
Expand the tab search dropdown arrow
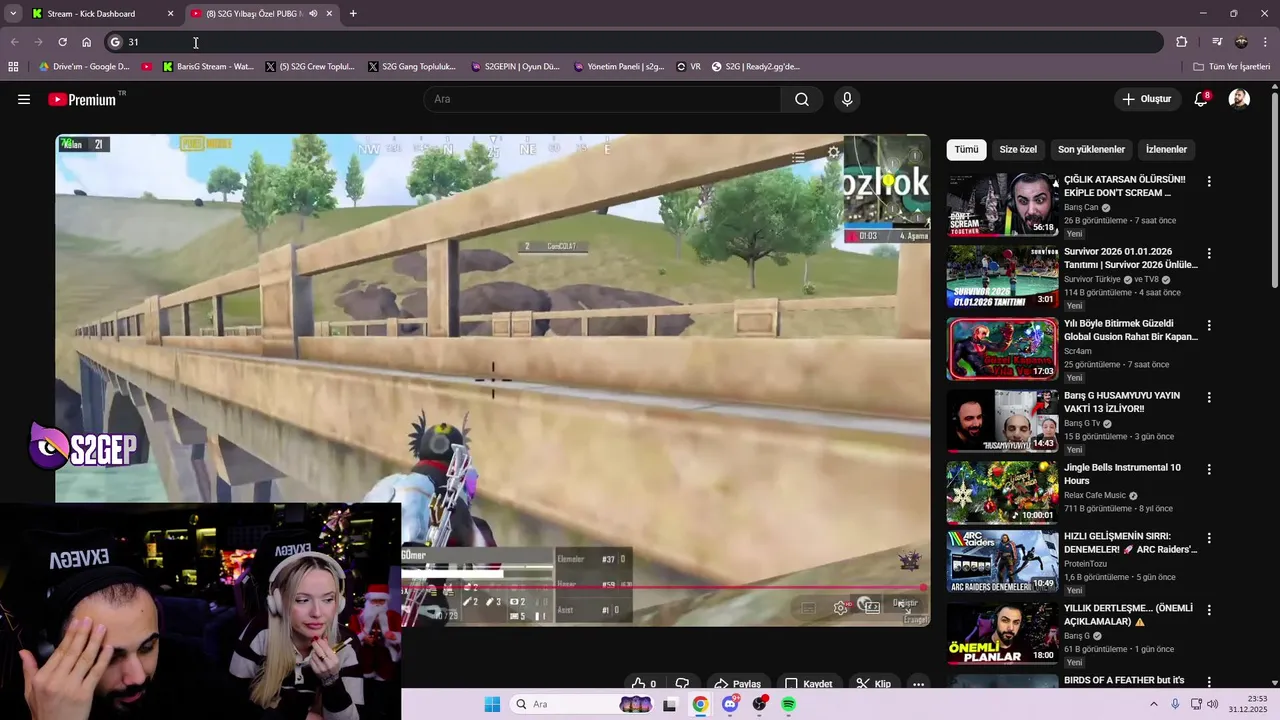click(13, 13)
